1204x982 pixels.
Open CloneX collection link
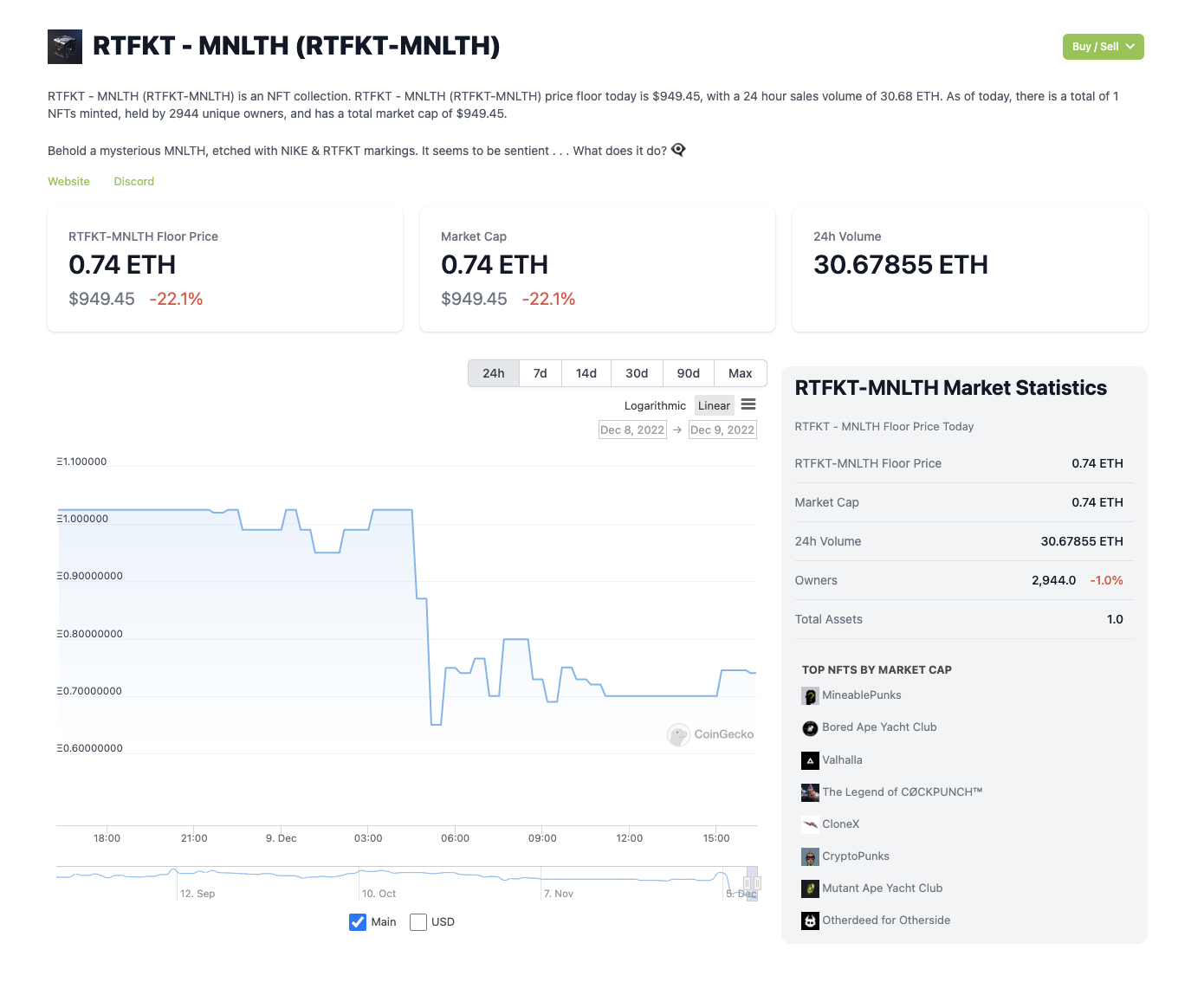coord(841,824)
